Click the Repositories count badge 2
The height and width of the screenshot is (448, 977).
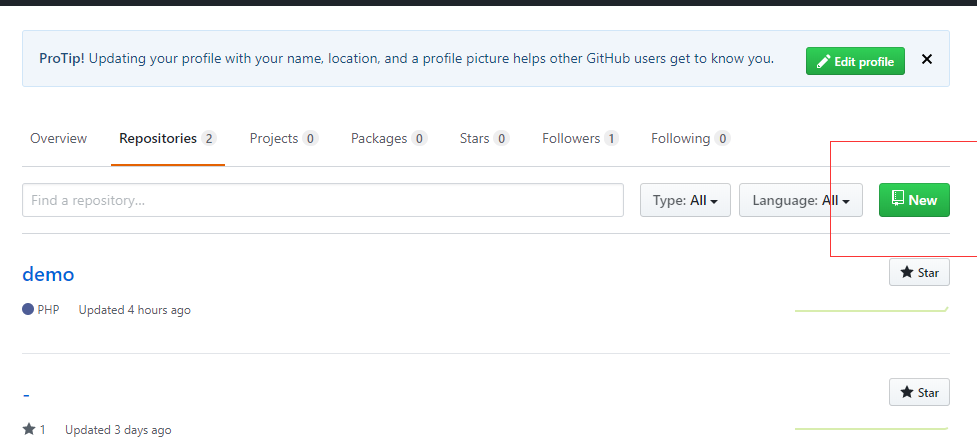(x=209, y=138)
